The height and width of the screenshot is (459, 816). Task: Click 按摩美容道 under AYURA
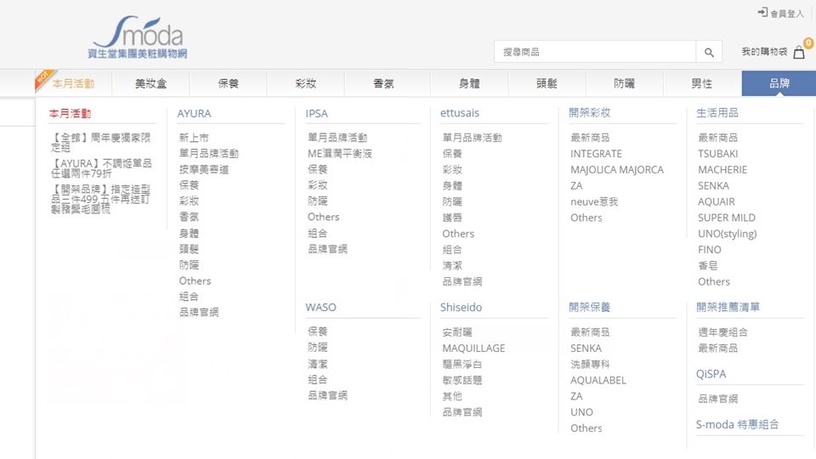tap(204, 169)
